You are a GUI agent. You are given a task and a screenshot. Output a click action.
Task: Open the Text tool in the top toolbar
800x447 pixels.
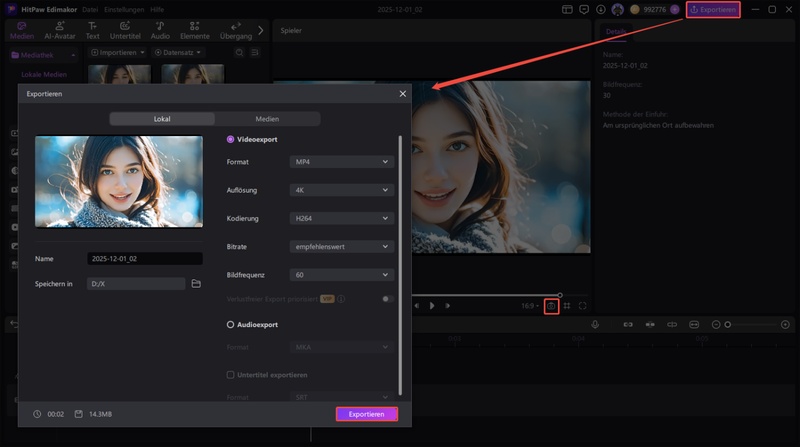[92, 30]
